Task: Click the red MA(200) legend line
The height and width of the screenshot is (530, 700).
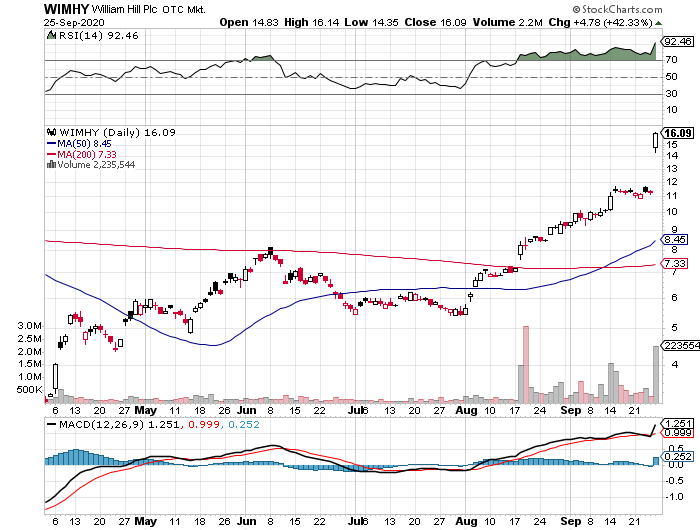Action: pyautogui.click(x=51, y=154)
